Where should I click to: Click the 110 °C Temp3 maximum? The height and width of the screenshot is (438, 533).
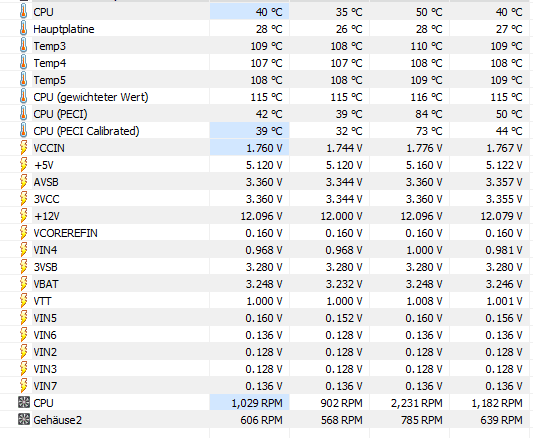coord(427,46)
